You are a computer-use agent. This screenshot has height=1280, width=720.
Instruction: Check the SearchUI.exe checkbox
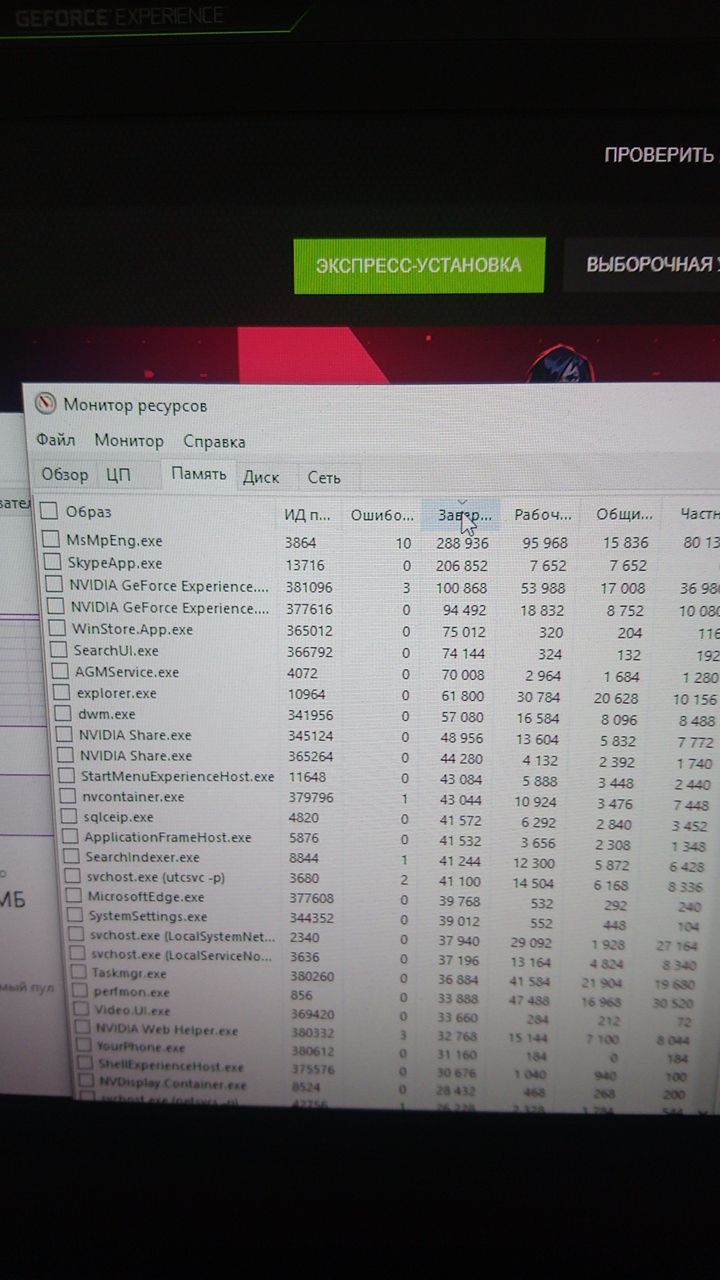(x=58, y=650)
